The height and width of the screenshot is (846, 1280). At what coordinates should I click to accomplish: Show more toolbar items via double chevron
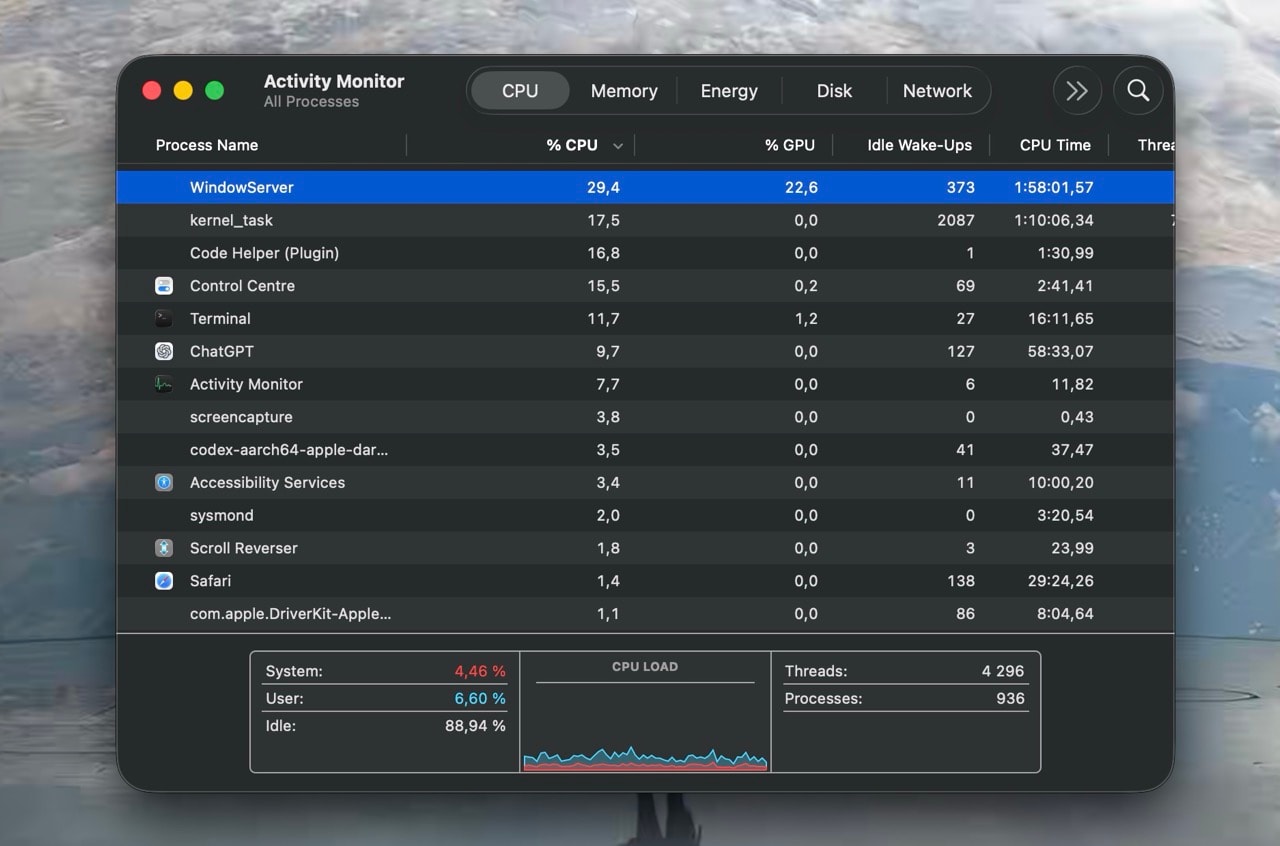[x=1077, y=91]
